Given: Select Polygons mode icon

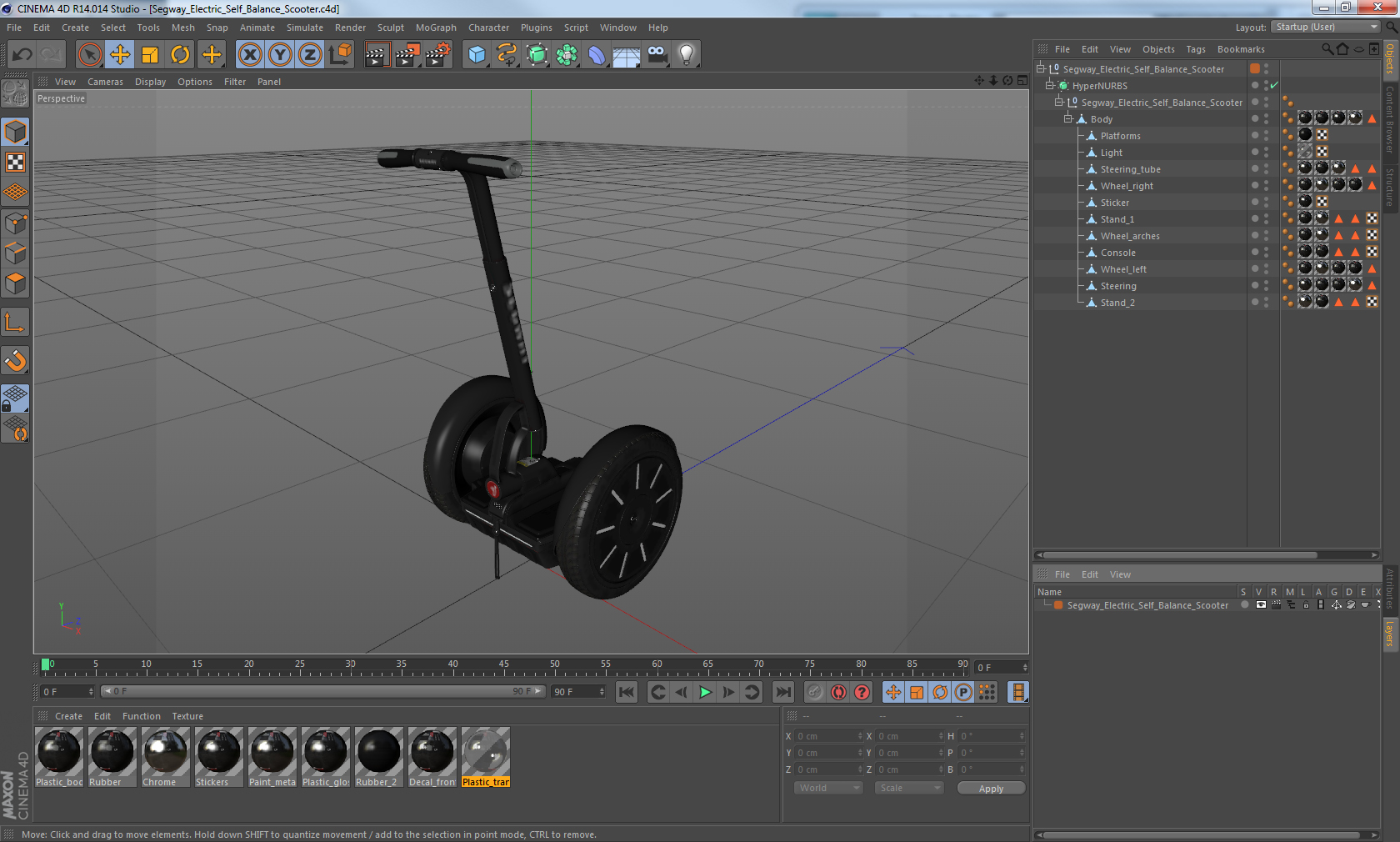Looking at the screenshot, I should [x=16, y=283].
